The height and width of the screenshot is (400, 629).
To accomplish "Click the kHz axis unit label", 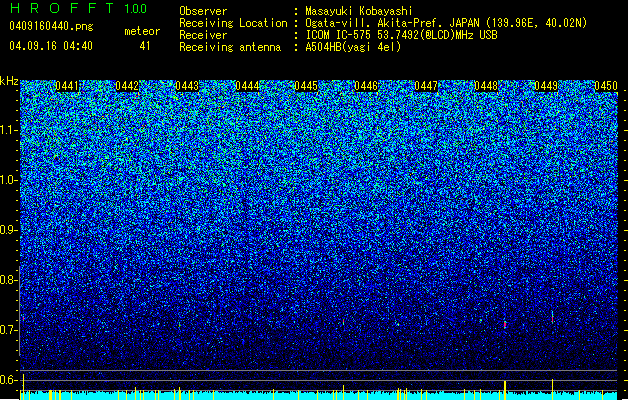I will pos(9,81).
